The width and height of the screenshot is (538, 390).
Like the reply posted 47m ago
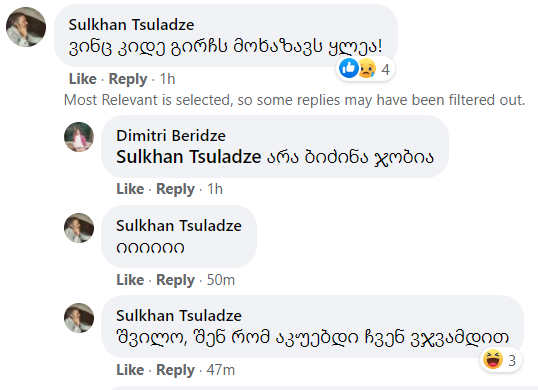(130, 370)
